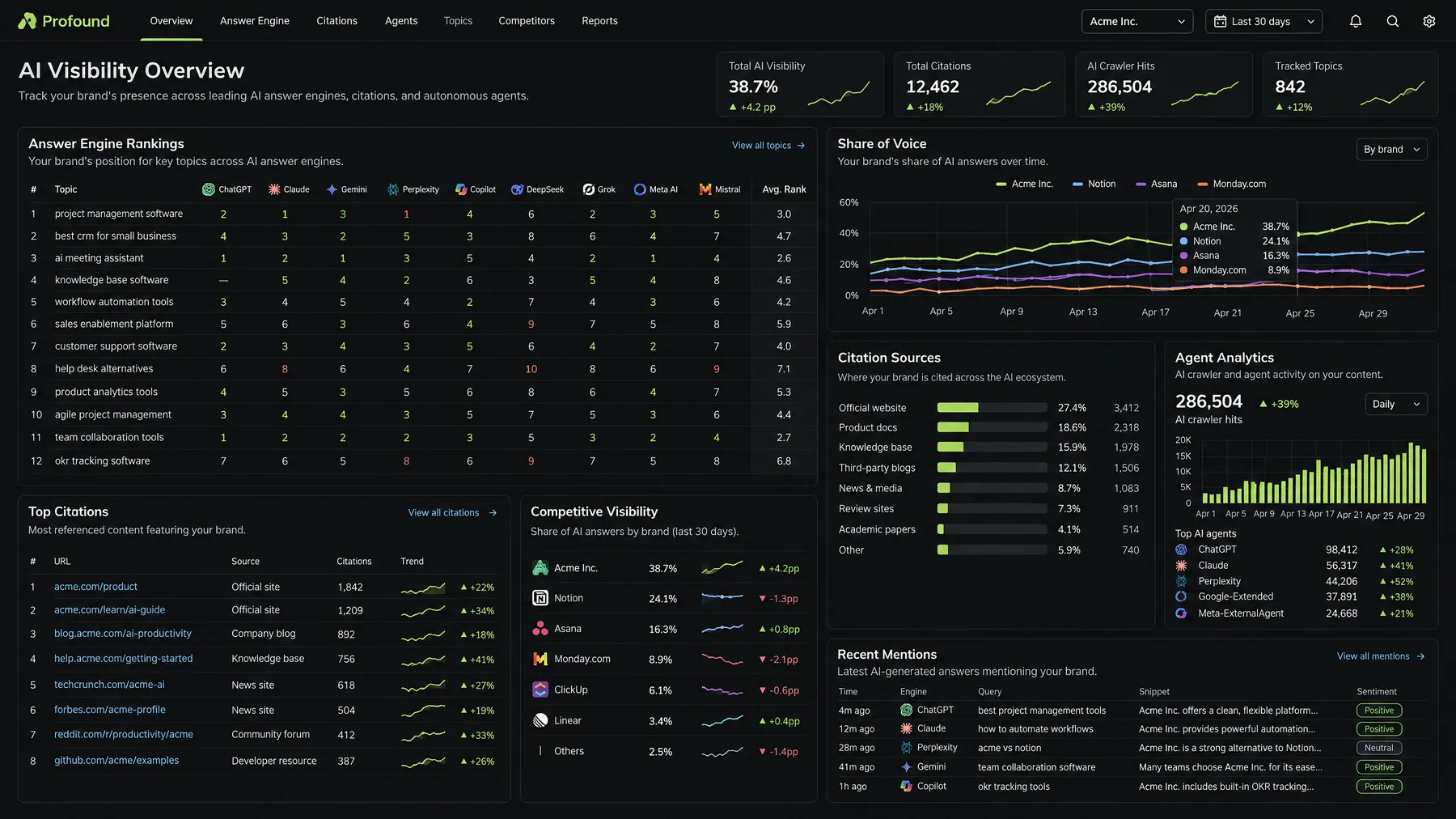Viewport: 1456px width, 819px height.
Task: Toggle Notion series in chart legend
Action: 1094,184
